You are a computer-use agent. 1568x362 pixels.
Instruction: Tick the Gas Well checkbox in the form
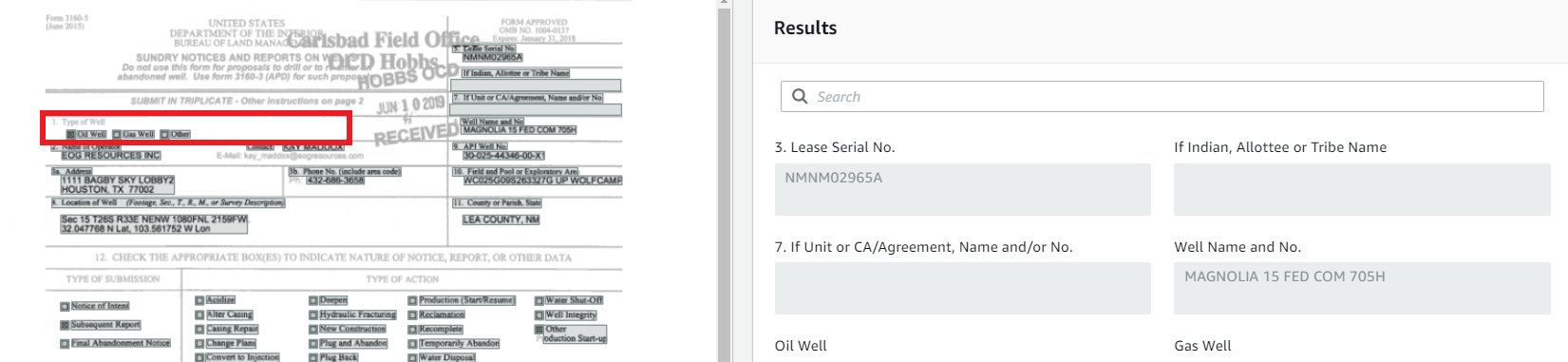click(x=117, y=135)
